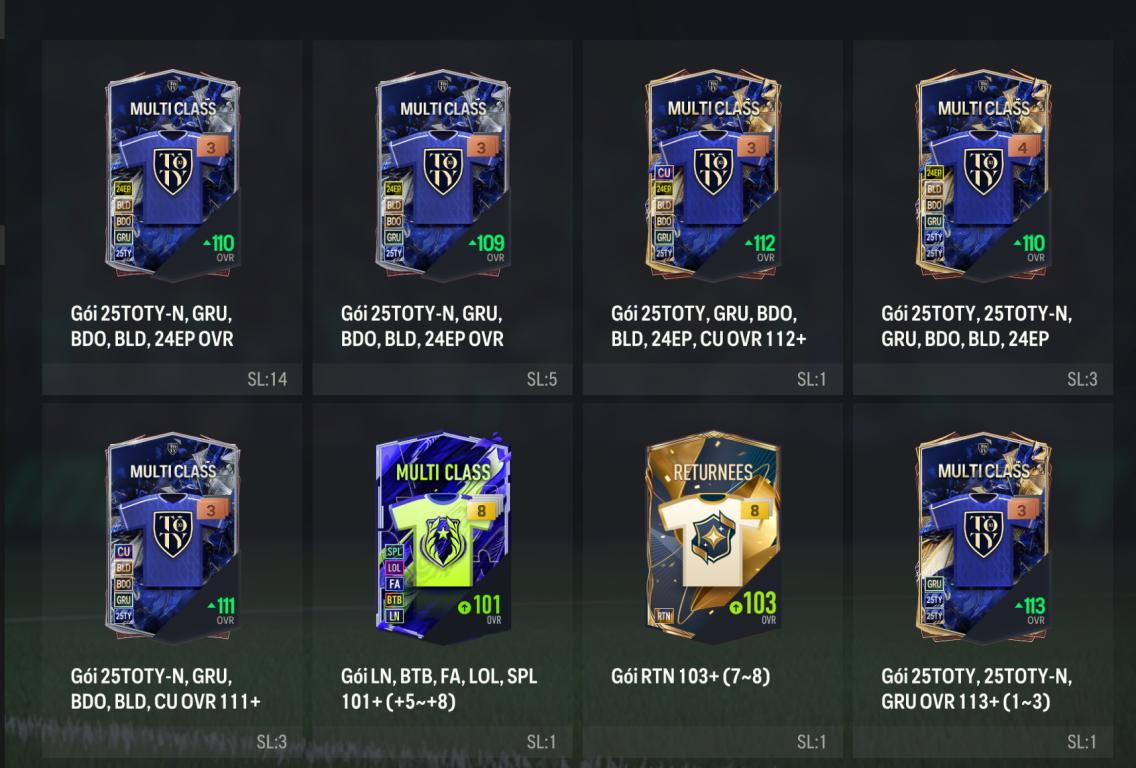
Task: Click the SL:14 quantity bar
Action: tap(172, 379)
